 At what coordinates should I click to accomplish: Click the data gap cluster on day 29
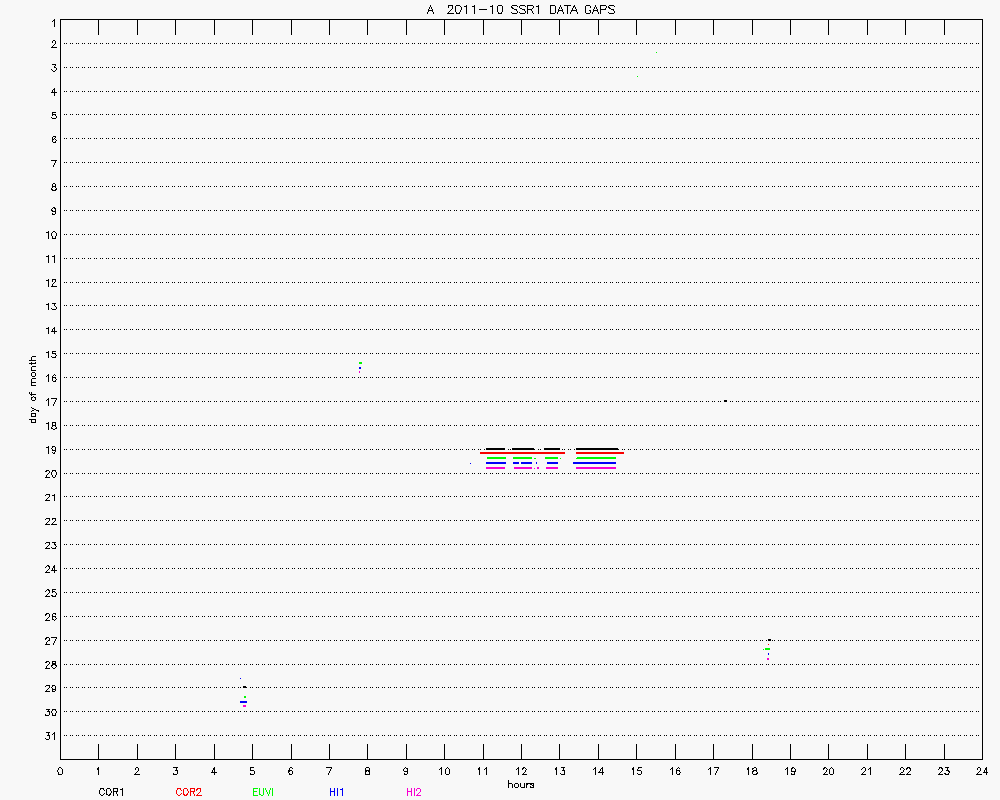243,702
